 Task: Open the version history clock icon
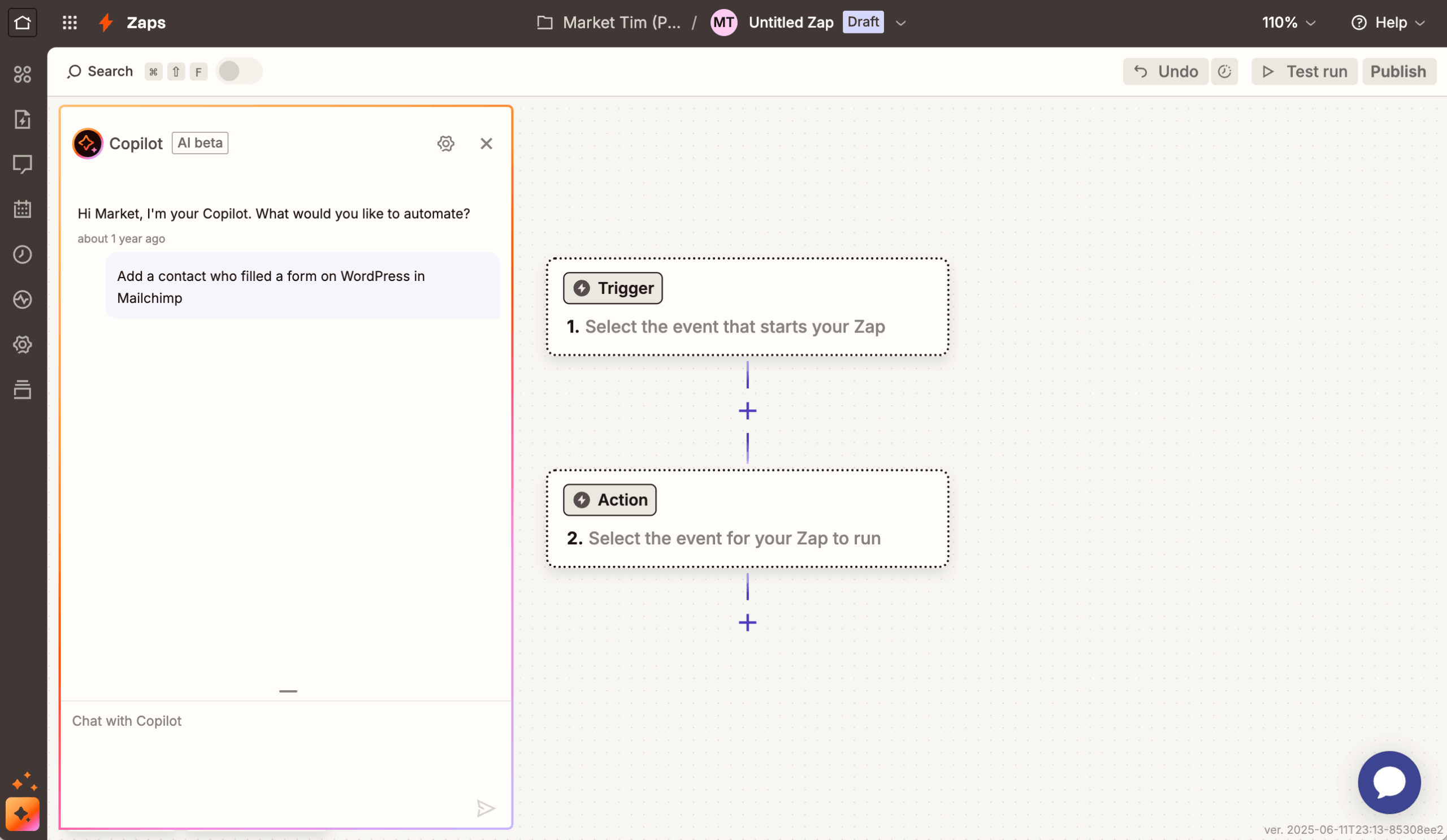tap(1225, 71)
